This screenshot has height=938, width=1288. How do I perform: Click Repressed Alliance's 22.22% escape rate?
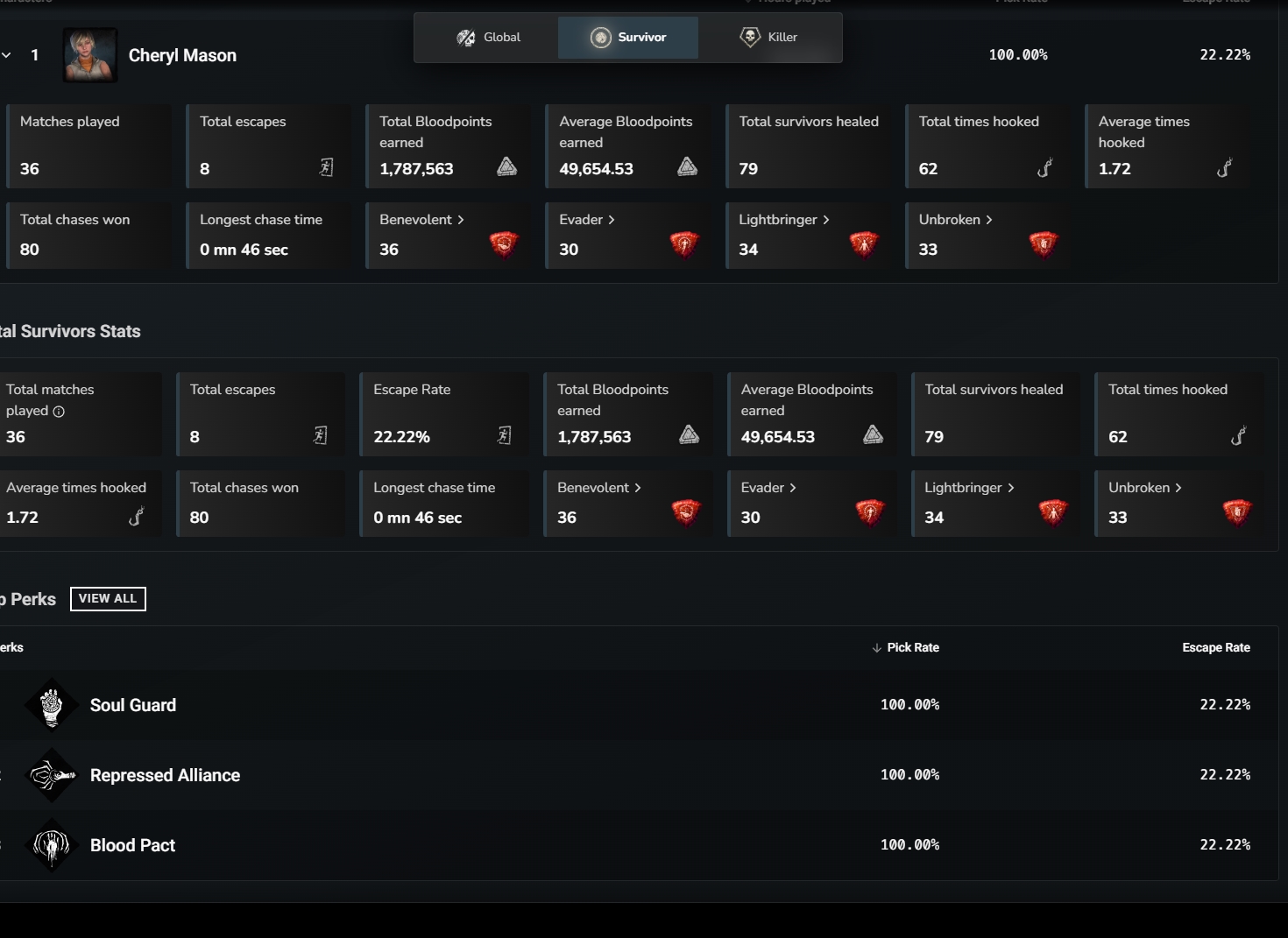(1225, 775)
